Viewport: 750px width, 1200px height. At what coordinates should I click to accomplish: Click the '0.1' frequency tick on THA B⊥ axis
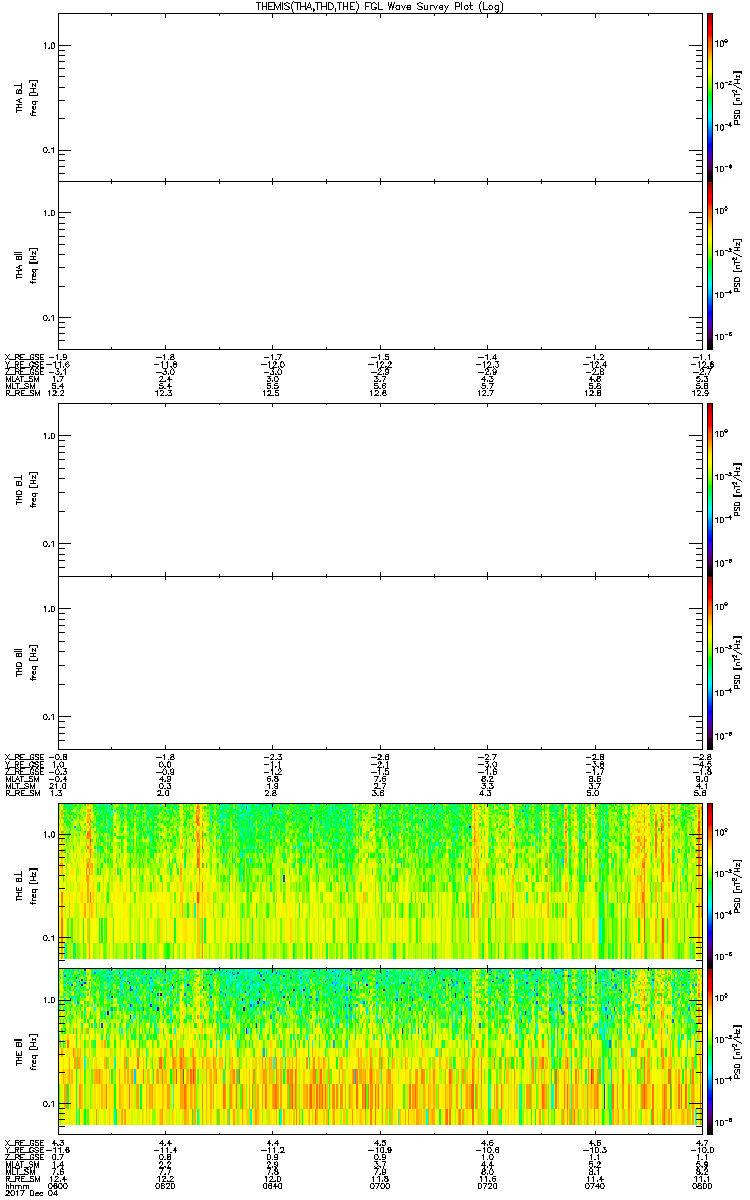[49, 151]
